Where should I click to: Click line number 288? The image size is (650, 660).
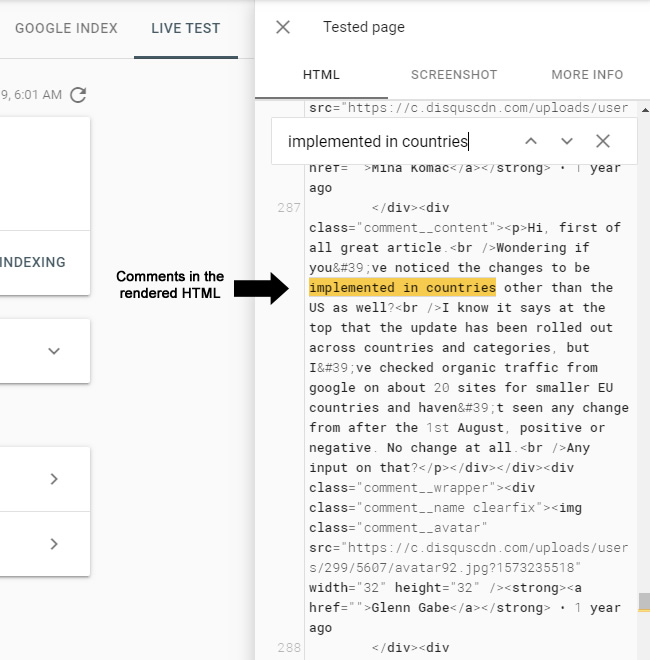pyautogui.click(x=289, y=647)
